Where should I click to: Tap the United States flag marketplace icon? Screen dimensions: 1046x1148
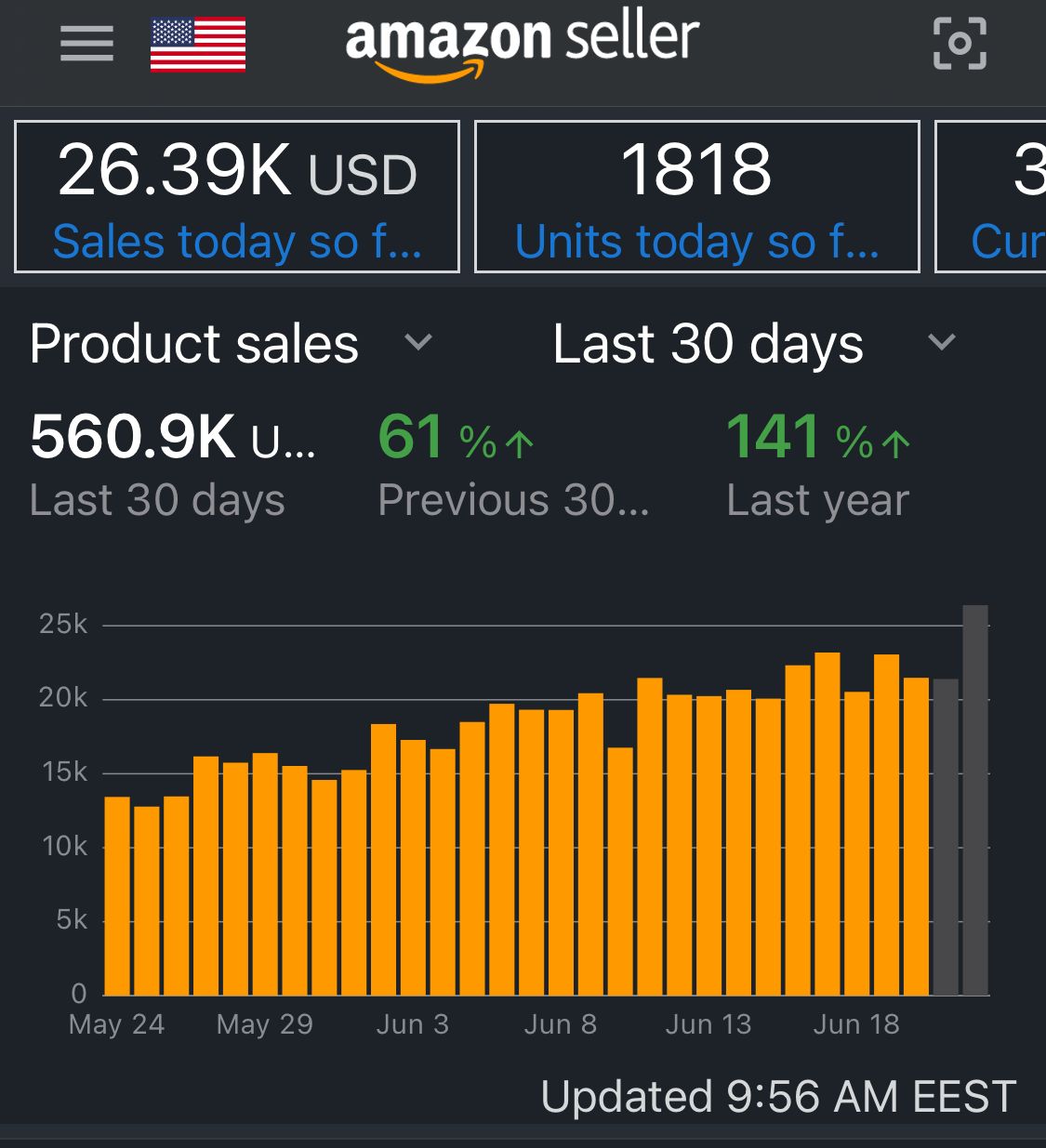tap(198, 45)
